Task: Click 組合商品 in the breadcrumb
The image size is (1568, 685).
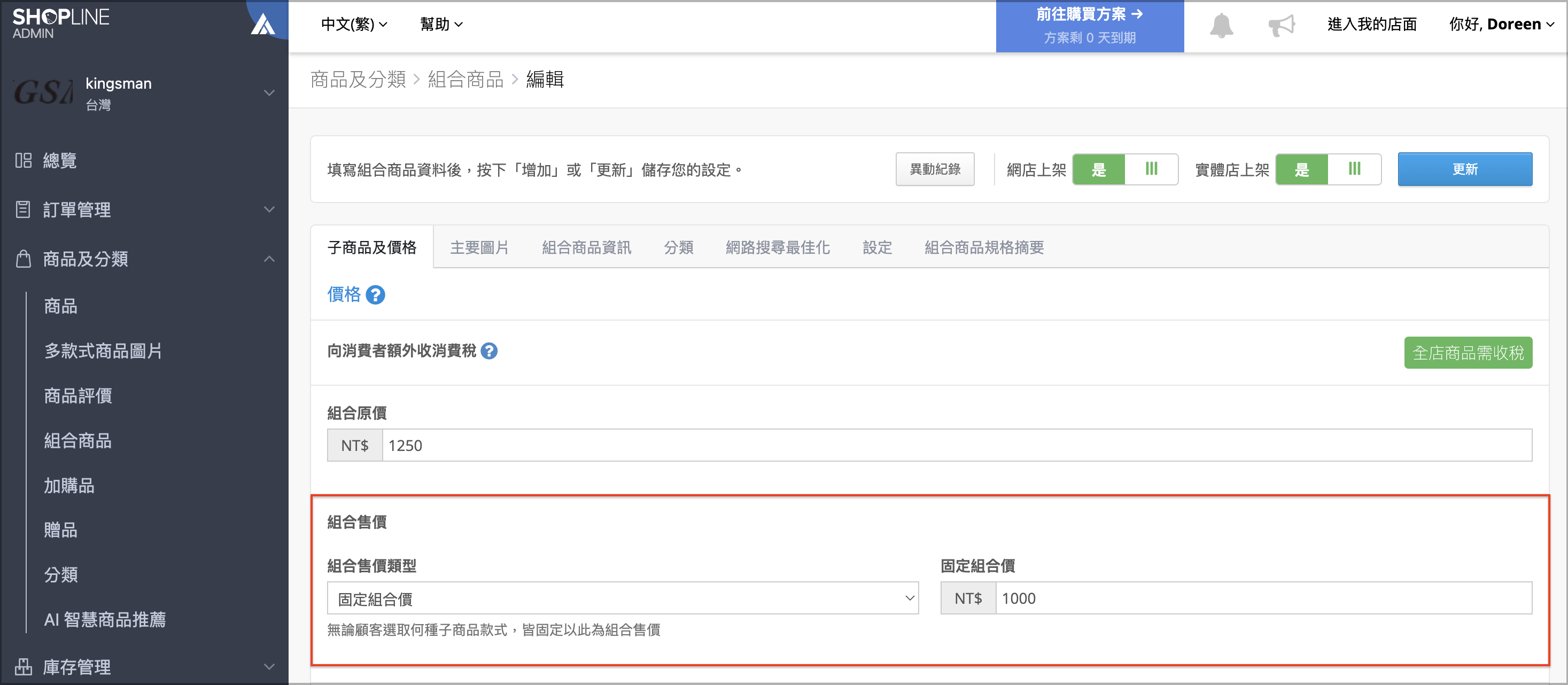Action: (x=465, y=80)
